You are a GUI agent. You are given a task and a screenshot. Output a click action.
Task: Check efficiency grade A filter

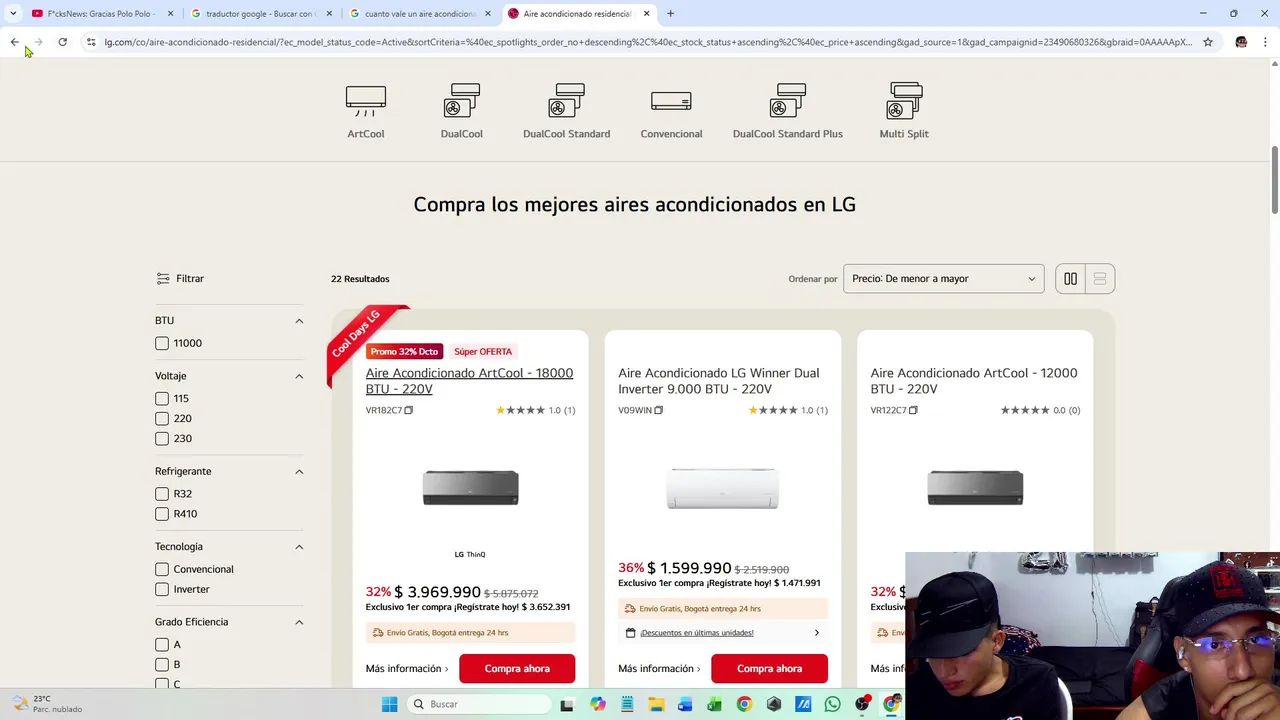[162, 644]
